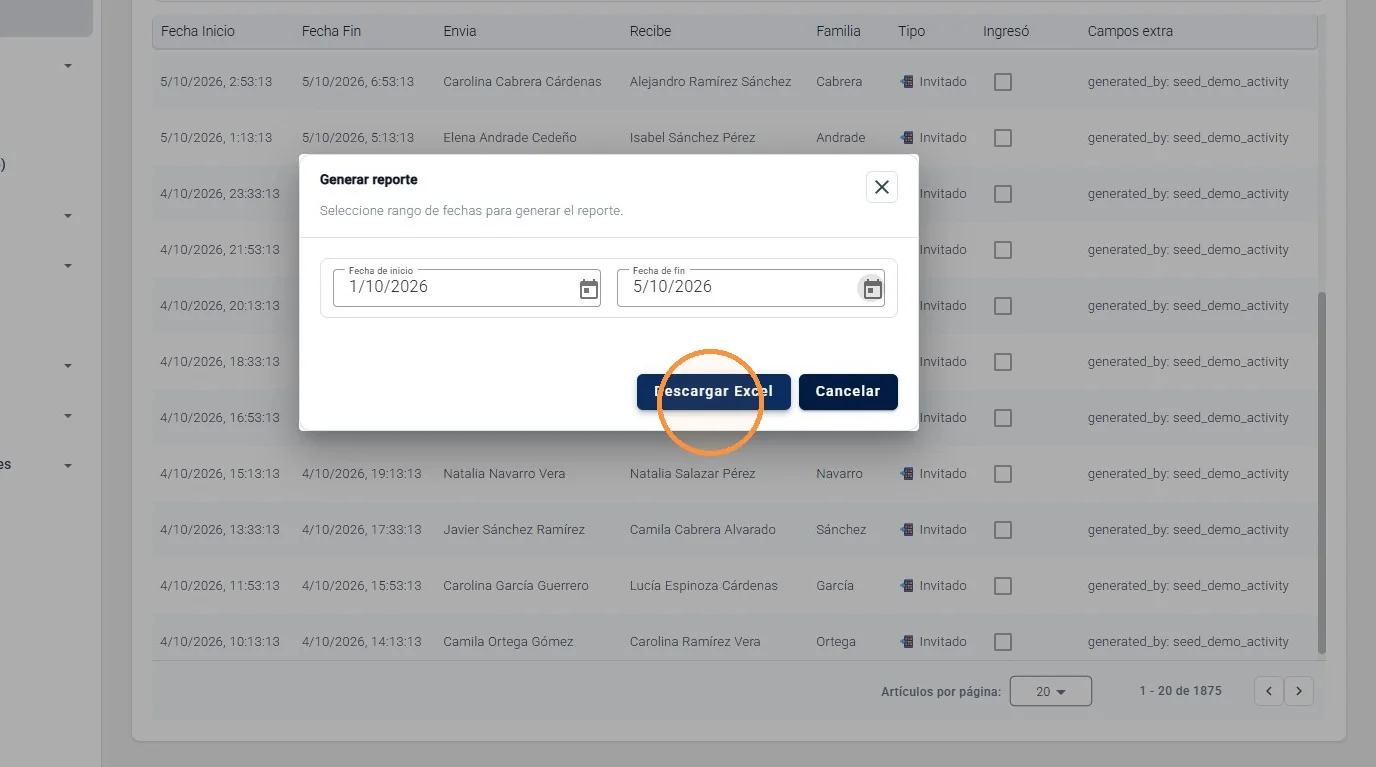Screen dimensions: 1376x767
Task: Click the vertical table scrollbar
Action: click(1322, 473)
